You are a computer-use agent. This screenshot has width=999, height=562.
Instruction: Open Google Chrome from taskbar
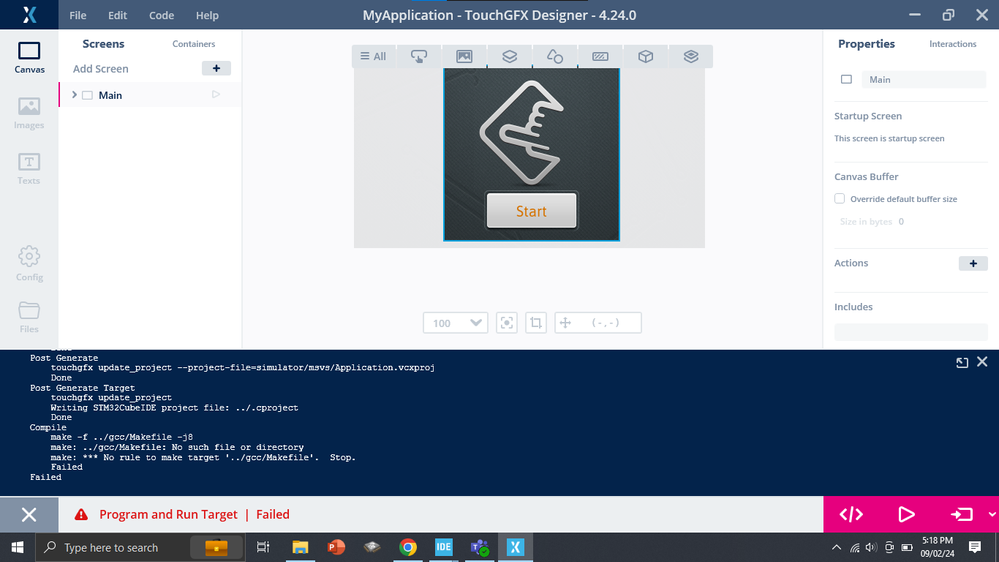(x=408, y=547)
